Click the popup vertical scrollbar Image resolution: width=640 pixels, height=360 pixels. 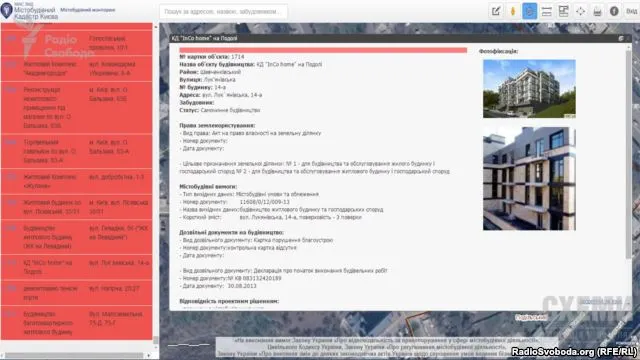(629, 155)
